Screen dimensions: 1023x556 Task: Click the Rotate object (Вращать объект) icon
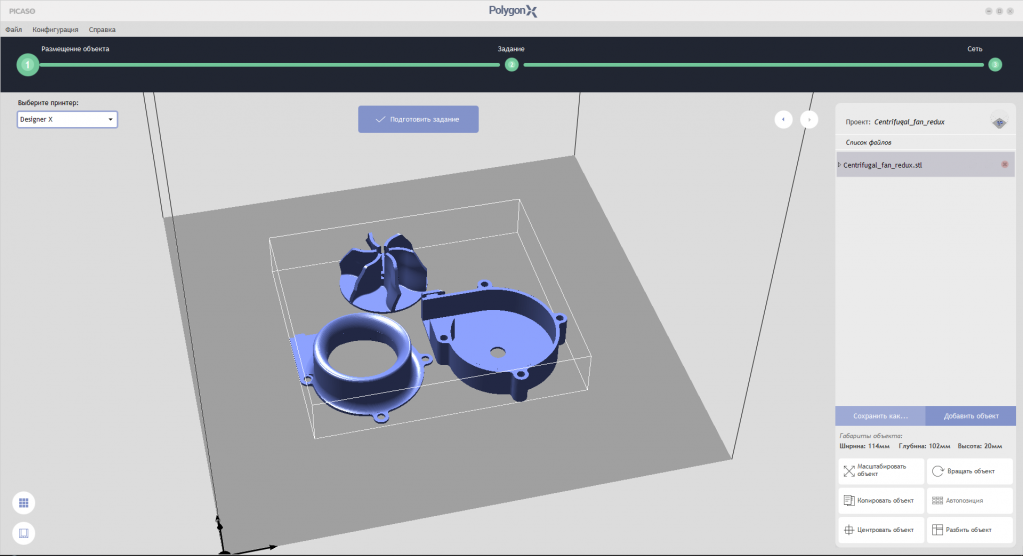pyautogui.click(x=937, y=471)
